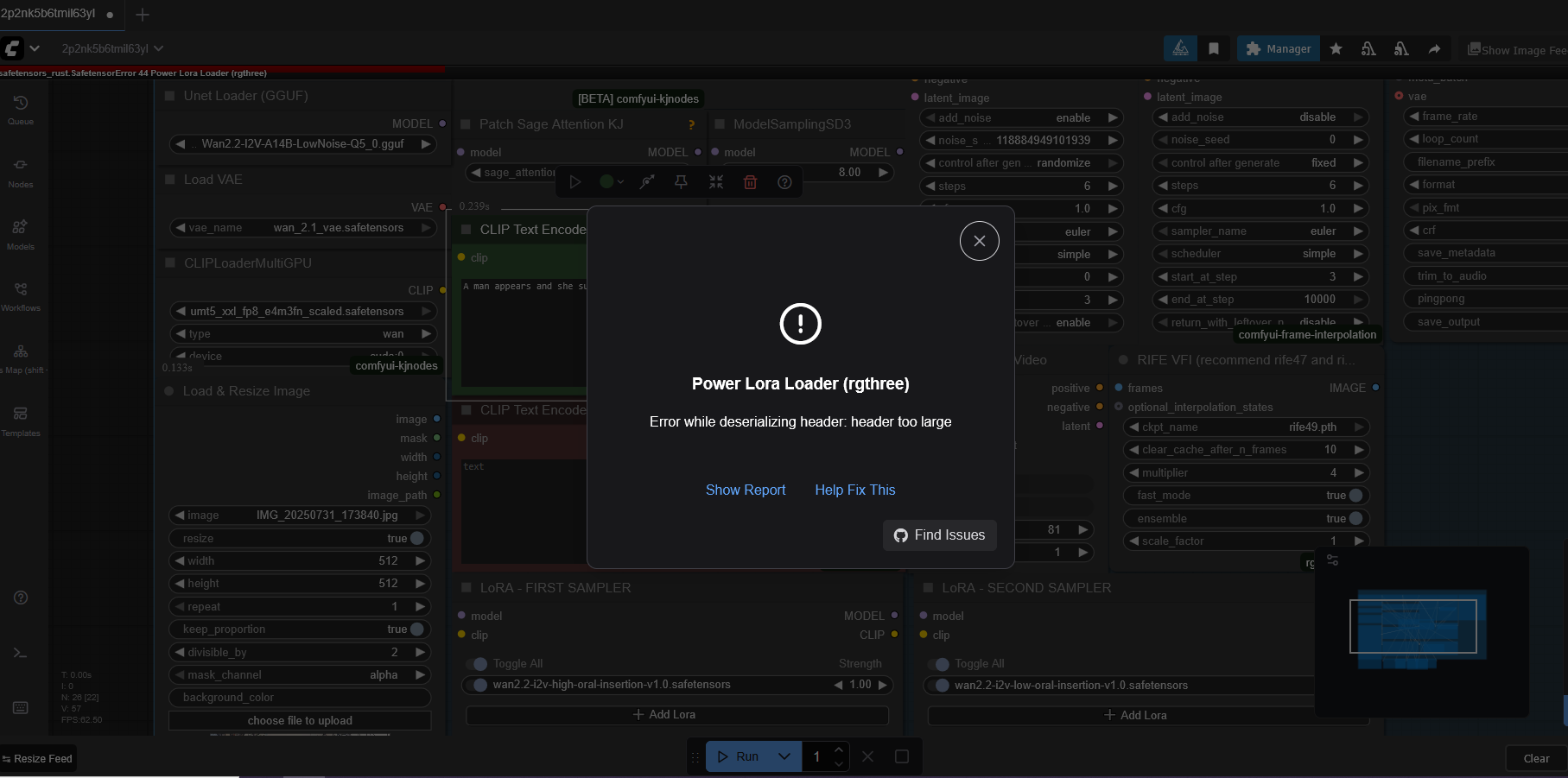Pin the selected node with the pin icon
The width and height of the screenshot is (1568, 778).
pos(681,181)
